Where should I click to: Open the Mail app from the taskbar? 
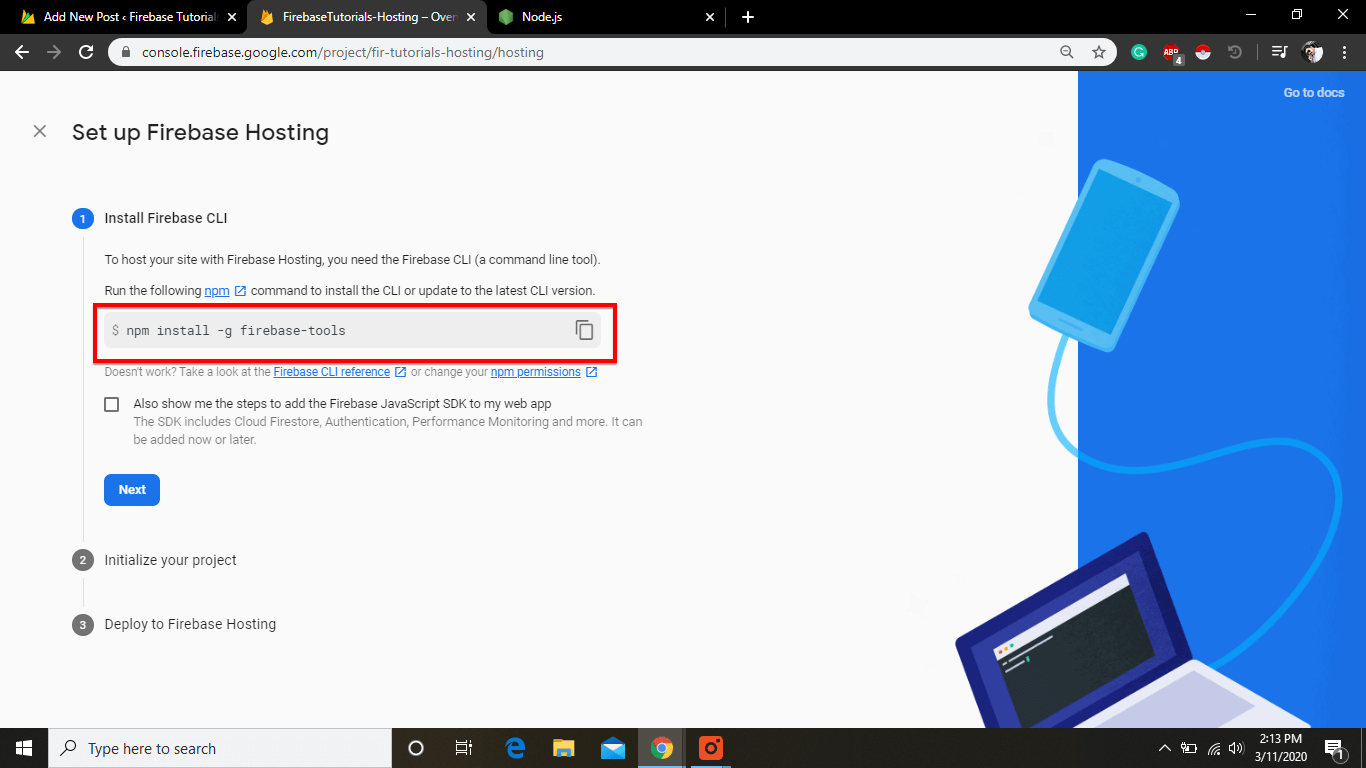(x=613, y=748)
